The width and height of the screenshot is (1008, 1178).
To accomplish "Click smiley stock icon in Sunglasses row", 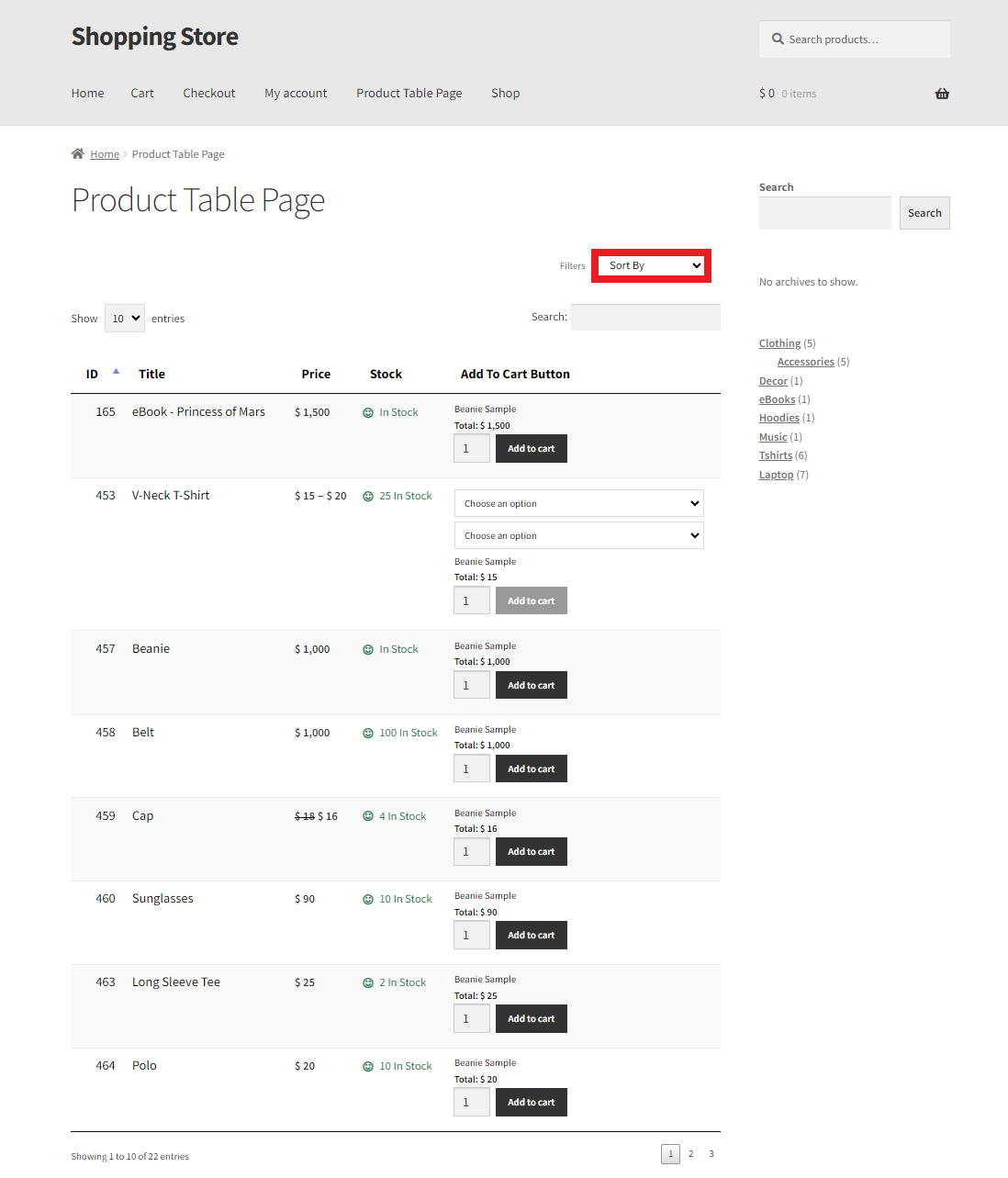I will click(368, 900).
